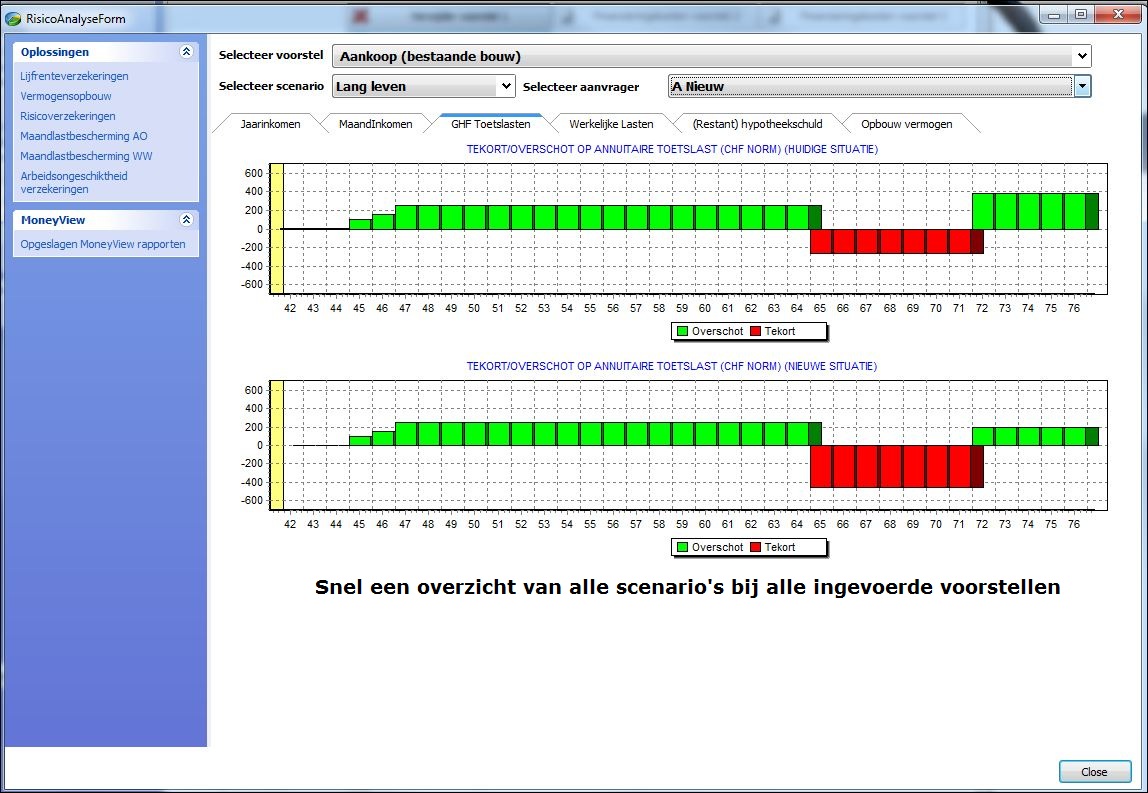
Task: Expand the Selecteer aanvrager dropdown arrow
Action: [1083, 87]
